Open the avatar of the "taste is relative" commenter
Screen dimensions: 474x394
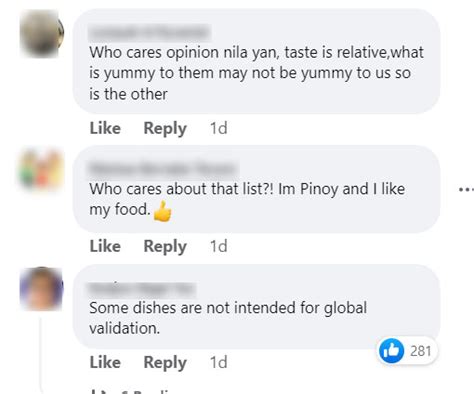point(41,33)
